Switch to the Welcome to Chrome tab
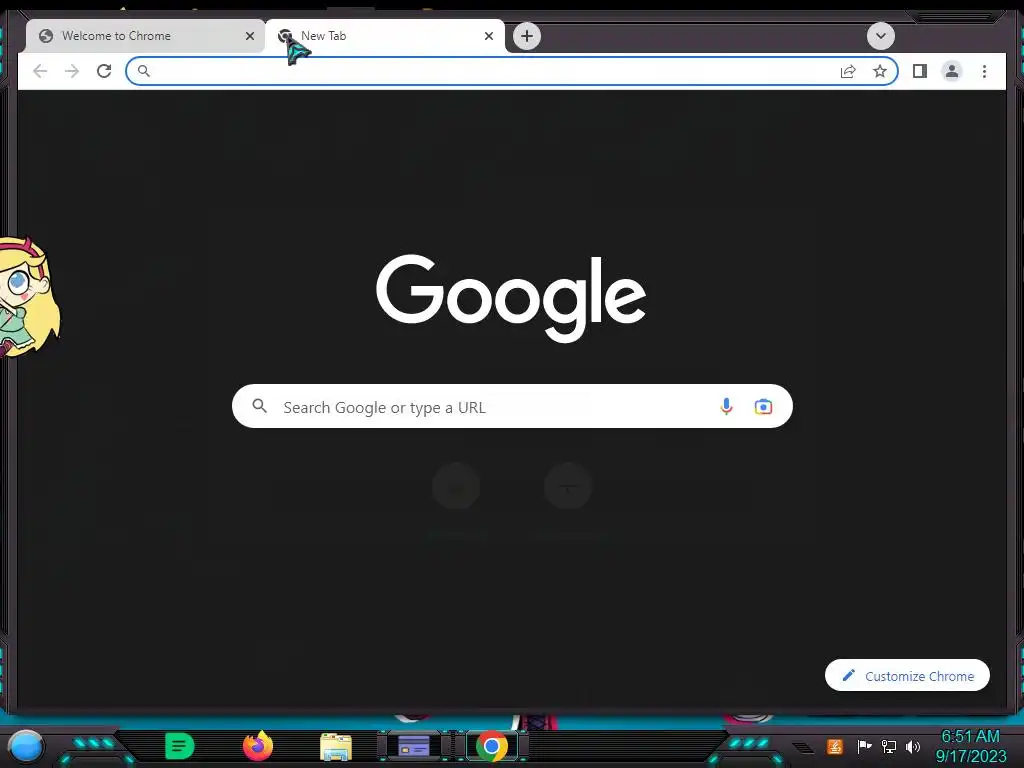The width and height of the screenshot is (1024, 768). tap(144, 36)
